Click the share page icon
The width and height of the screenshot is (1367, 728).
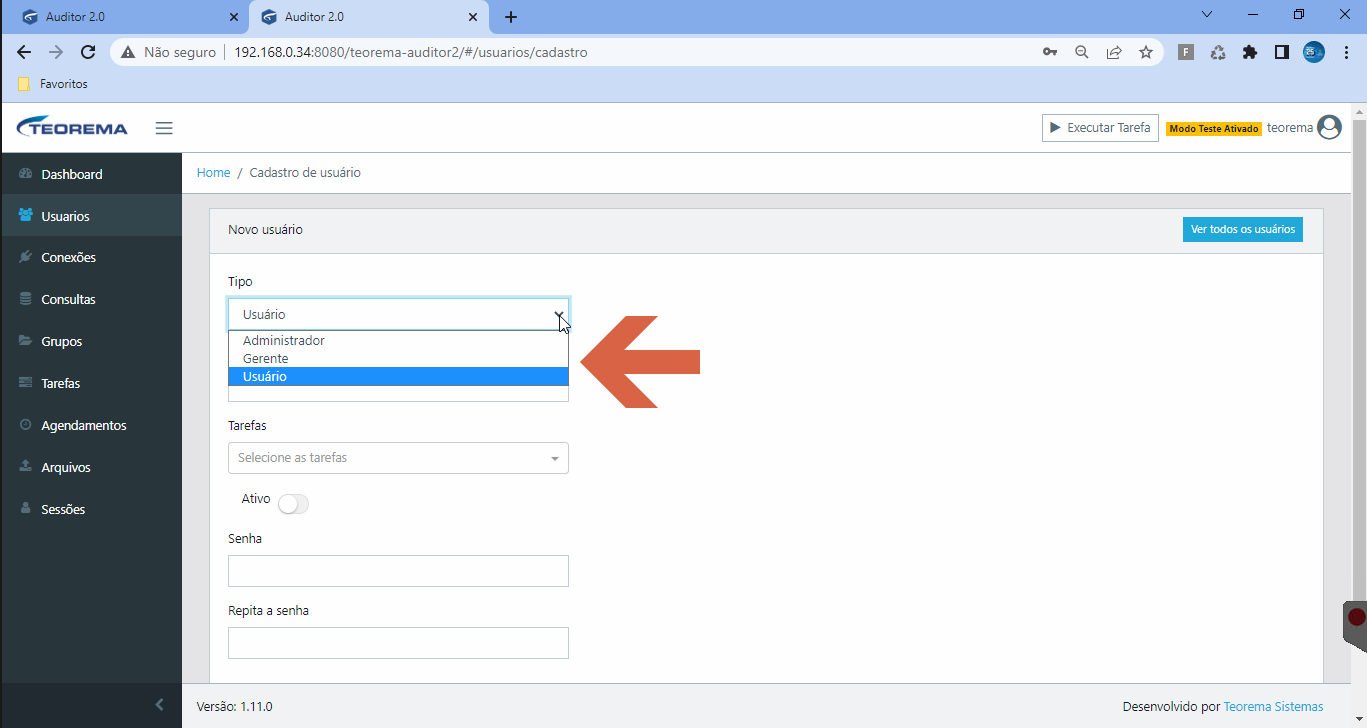pyautogui.click(x=1114, y=52)
